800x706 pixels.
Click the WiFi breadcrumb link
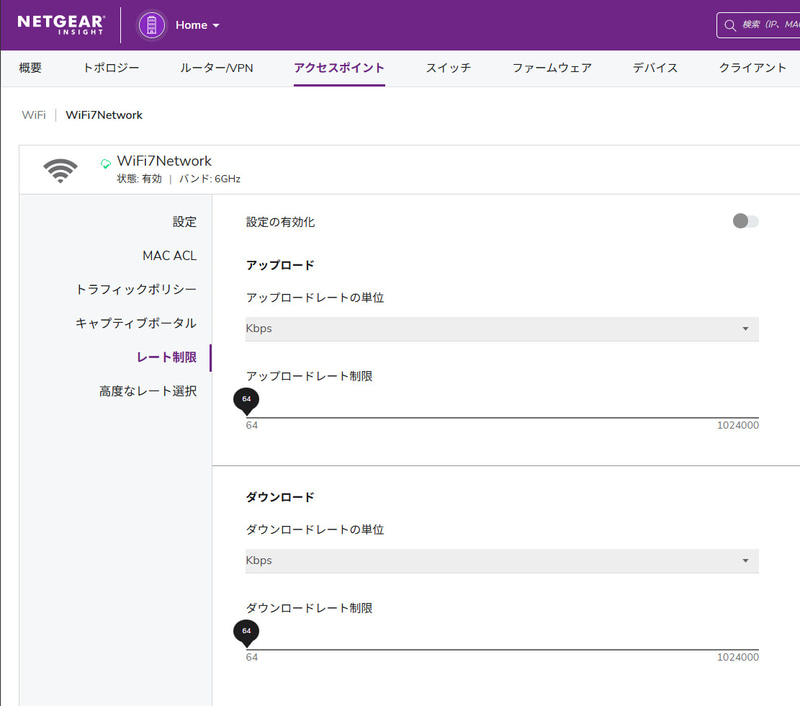(33, 115)
